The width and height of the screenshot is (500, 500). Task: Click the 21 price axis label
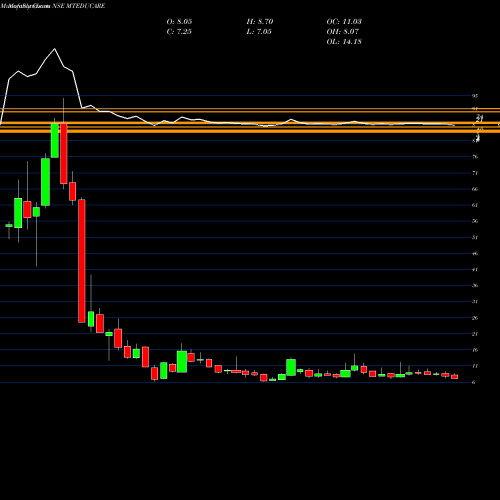(x=475, y=334)
